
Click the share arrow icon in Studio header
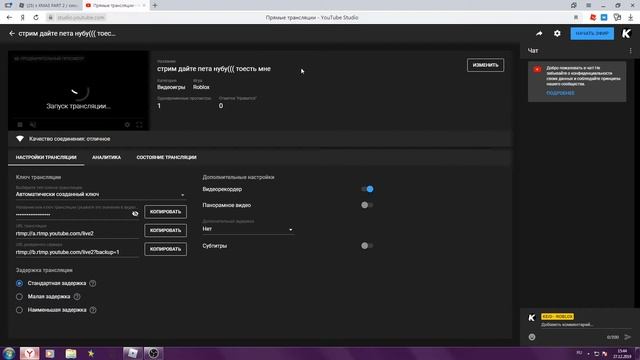pos(539,33)
